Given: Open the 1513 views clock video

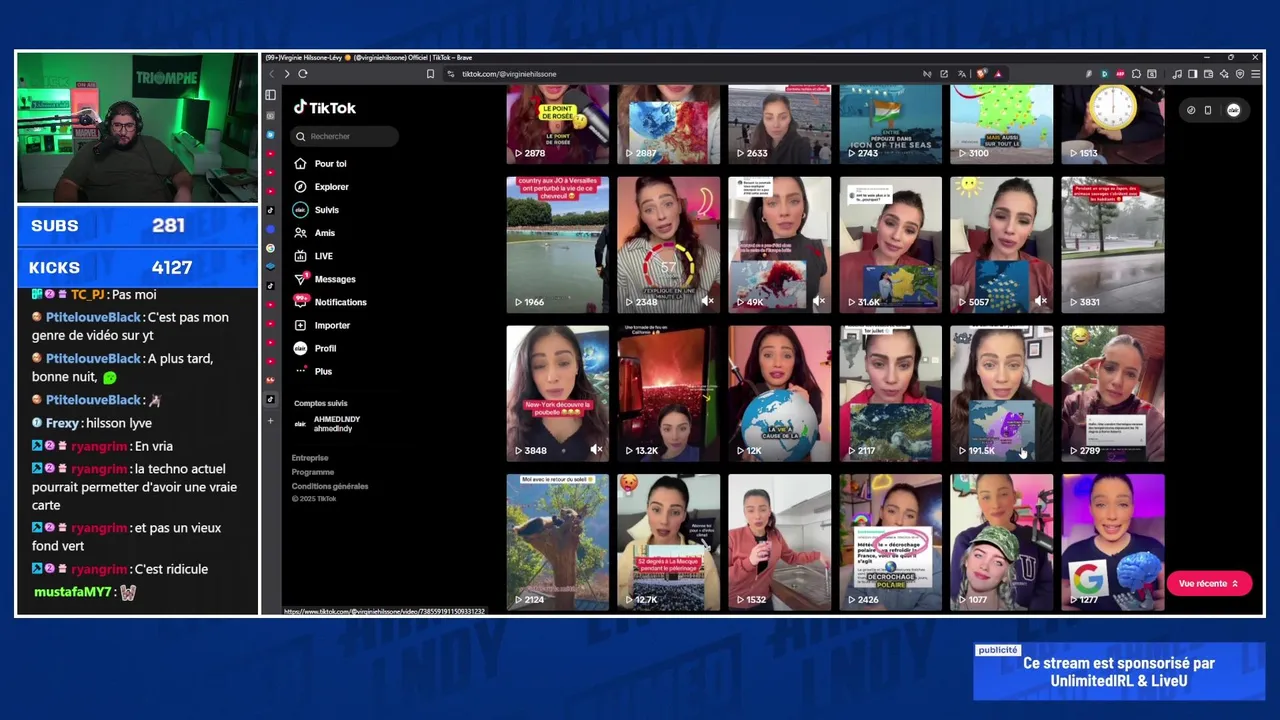Looking at the screenshot, I should (1112, 124).
